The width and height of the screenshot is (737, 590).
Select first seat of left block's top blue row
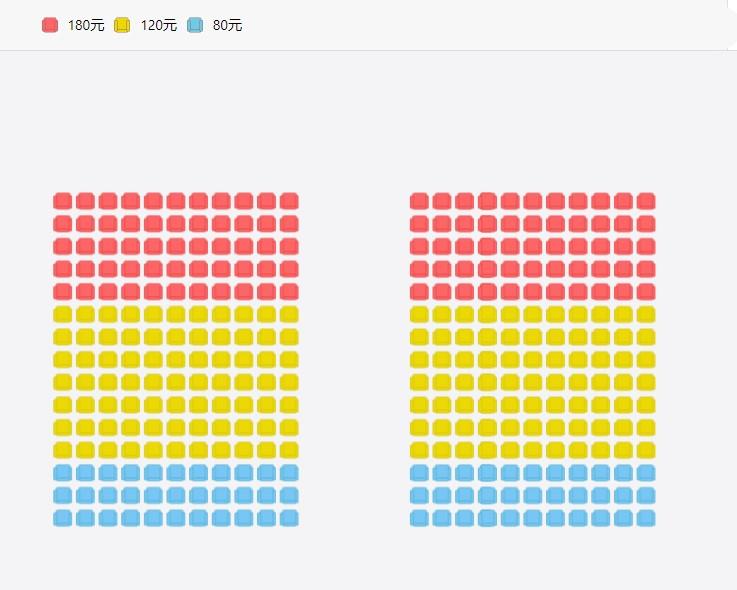pyautogui.click(x=62, y=472)
